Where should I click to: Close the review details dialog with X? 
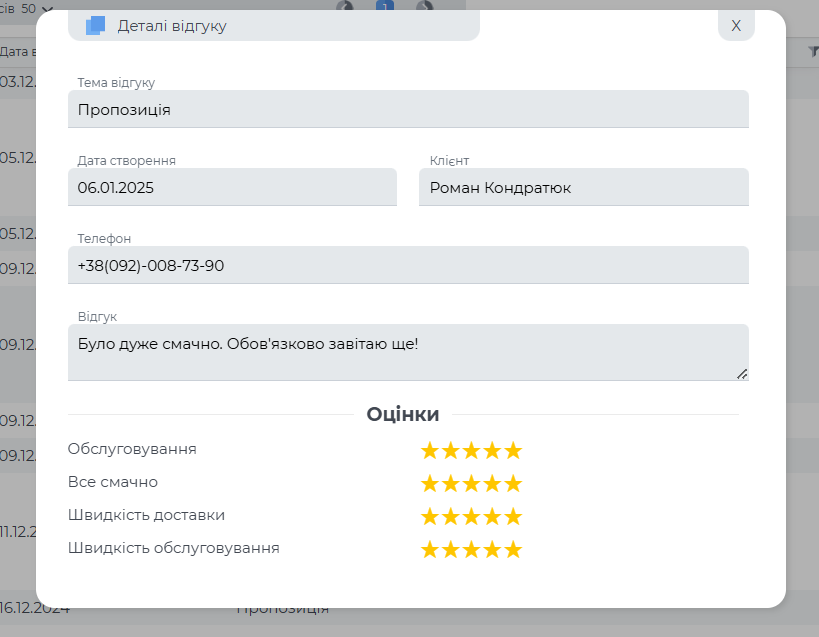click(736, 26)
